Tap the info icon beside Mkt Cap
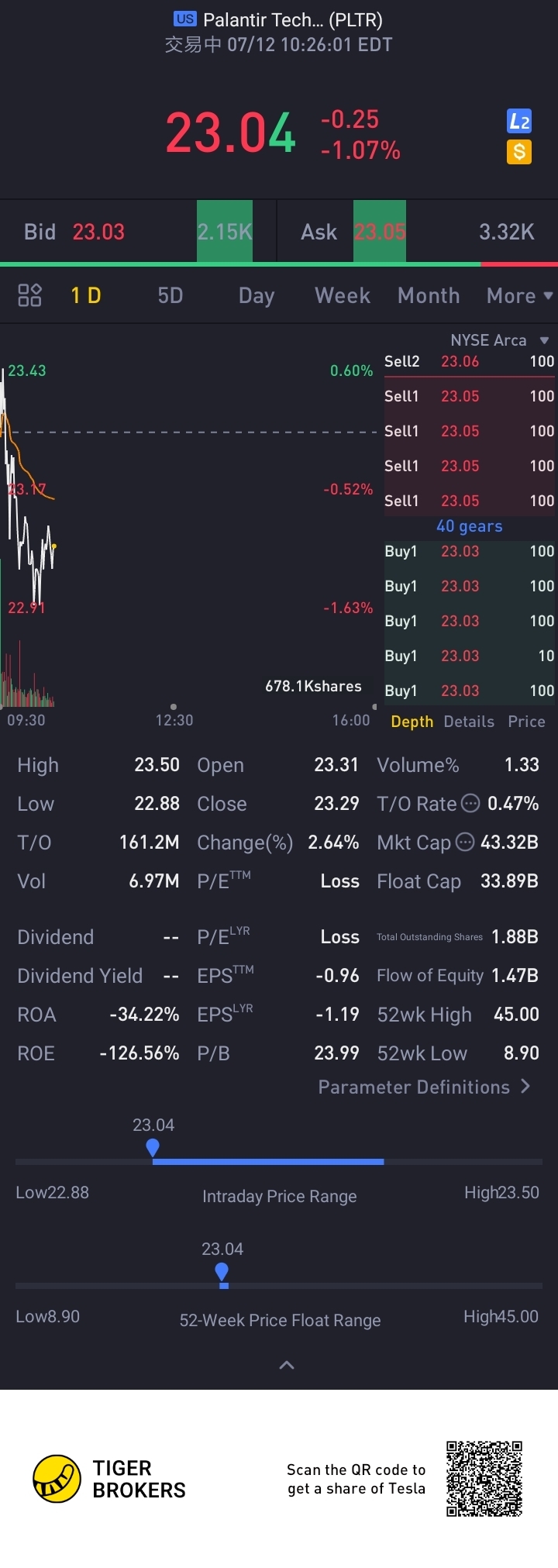 click(x=465, y=843)
